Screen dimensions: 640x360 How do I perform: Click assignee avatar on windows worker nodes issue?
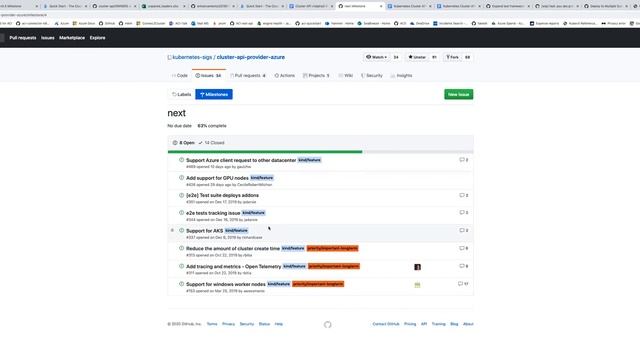pos(417,285)
